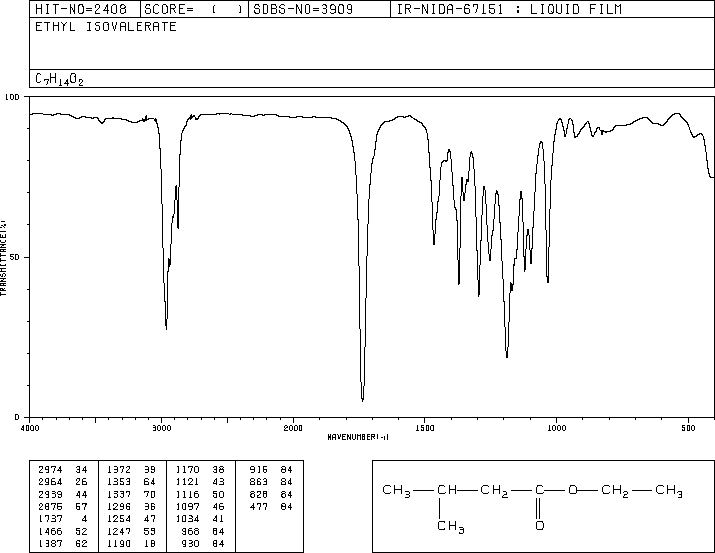Select peak table entry 2974

click(51, 470)
